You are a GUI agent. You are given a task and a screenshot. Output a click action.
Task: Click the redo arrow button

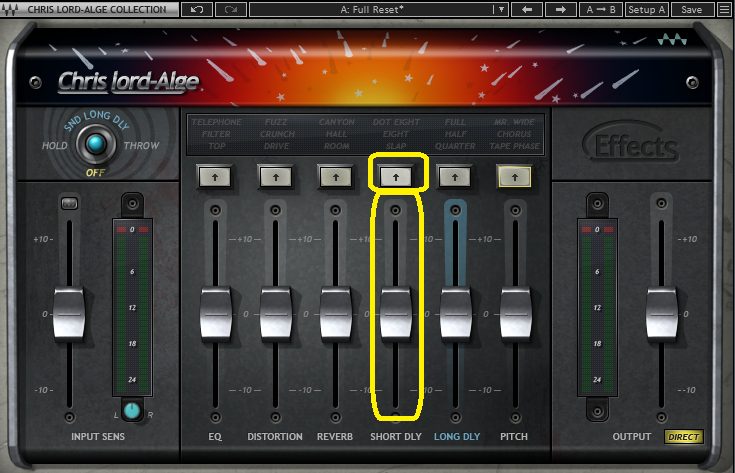point(230,9)
